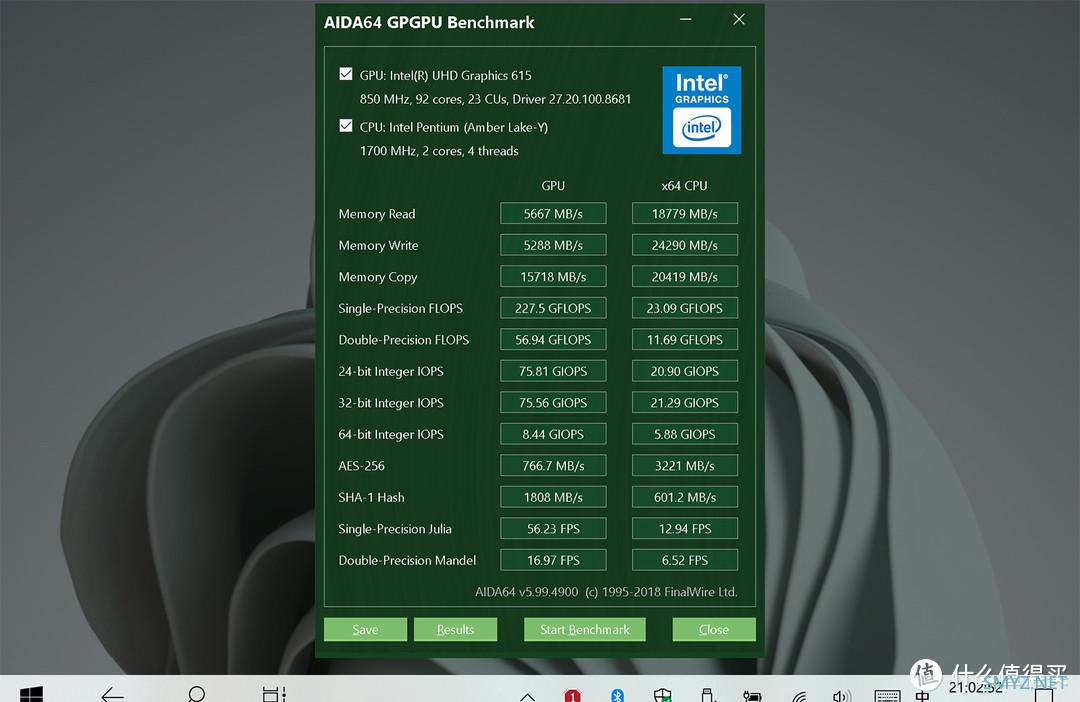Click the CPU Memory Write value 24290 MB/s
This screenshot has width=1080, height=702.
pyautogui.click(x=685, y=245)
